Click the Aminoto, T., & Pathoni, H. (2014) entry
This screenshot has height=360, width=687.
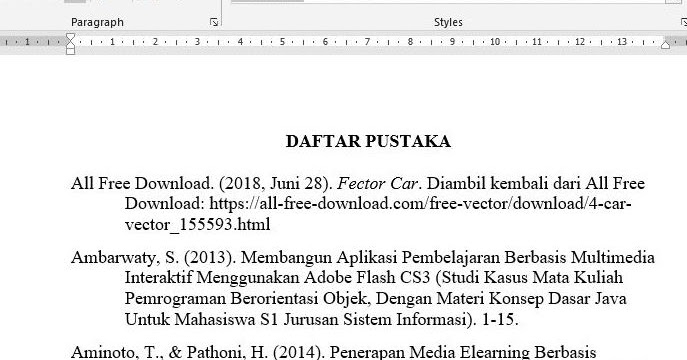pos(198,352)
